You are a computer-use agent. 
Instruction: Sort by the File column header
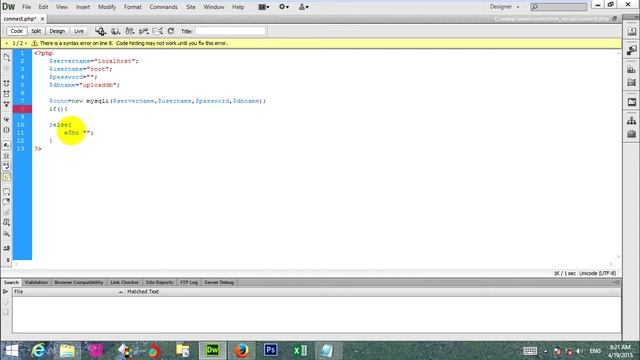coord(69,291)
